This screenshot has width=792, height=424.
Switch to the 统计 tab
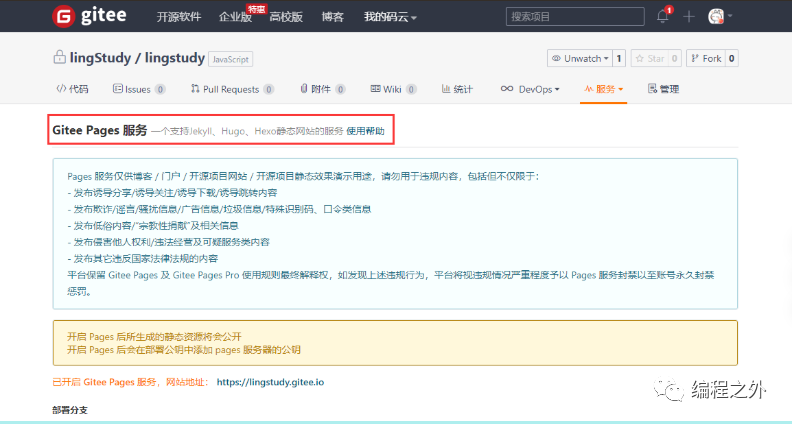pyautogui.click(x=457, y=89)
